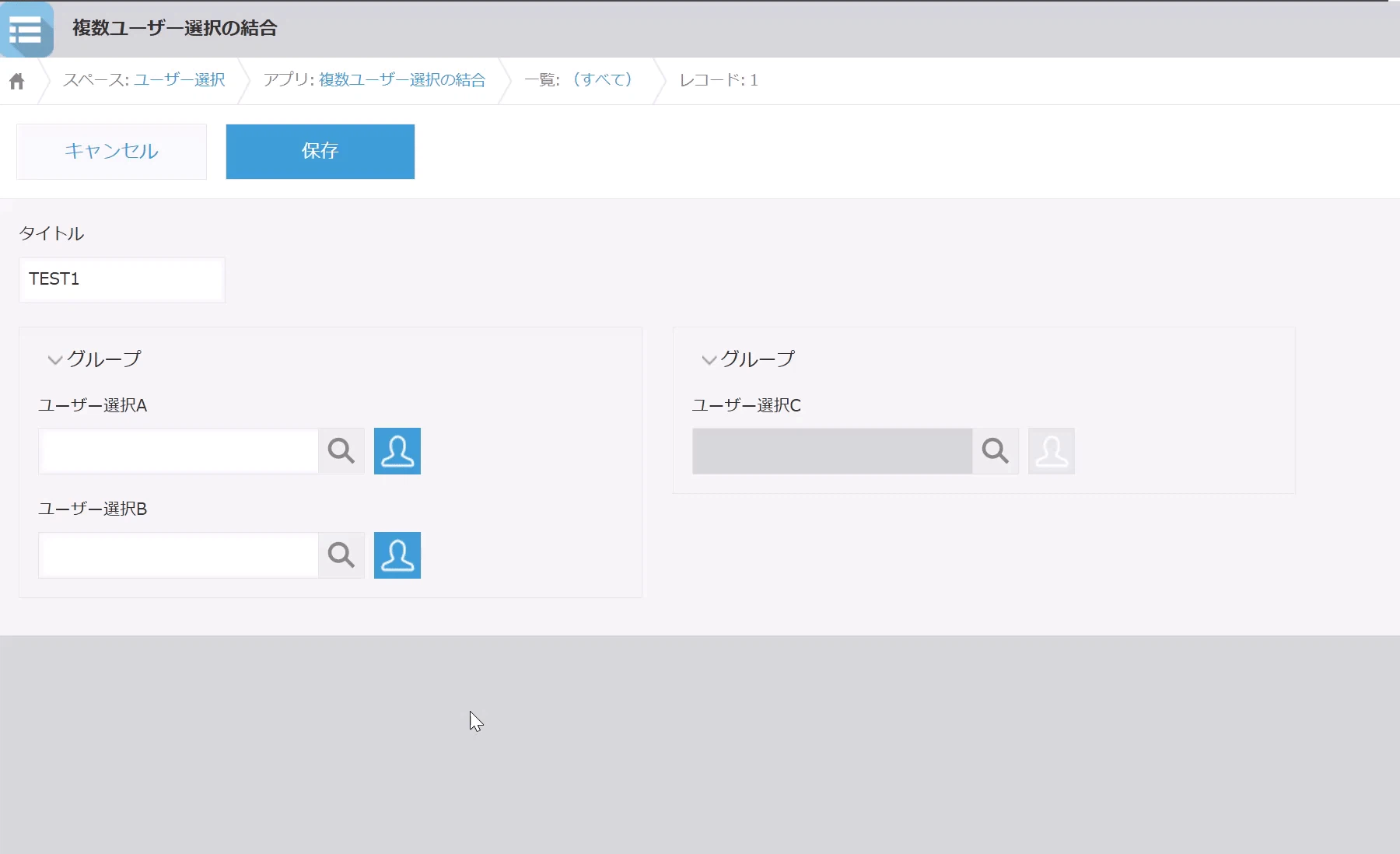The width and height of the screenshot is (1400, 854).
Task: Click the greyed-out ユーザー選択C field
Action: click(832, 451)
